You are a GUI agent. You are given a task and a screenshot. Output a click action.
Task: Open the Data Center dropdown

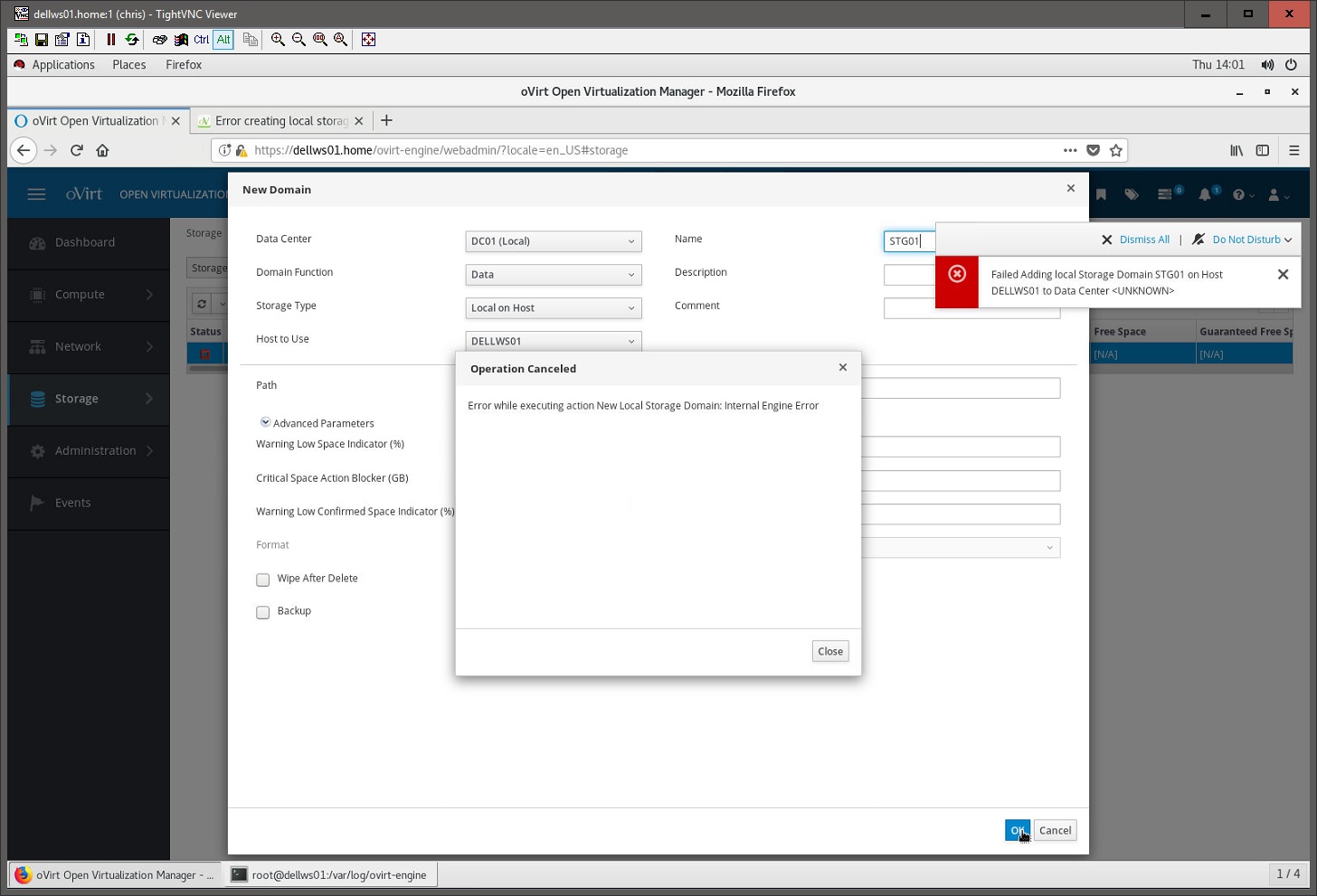tap(553, 241)
